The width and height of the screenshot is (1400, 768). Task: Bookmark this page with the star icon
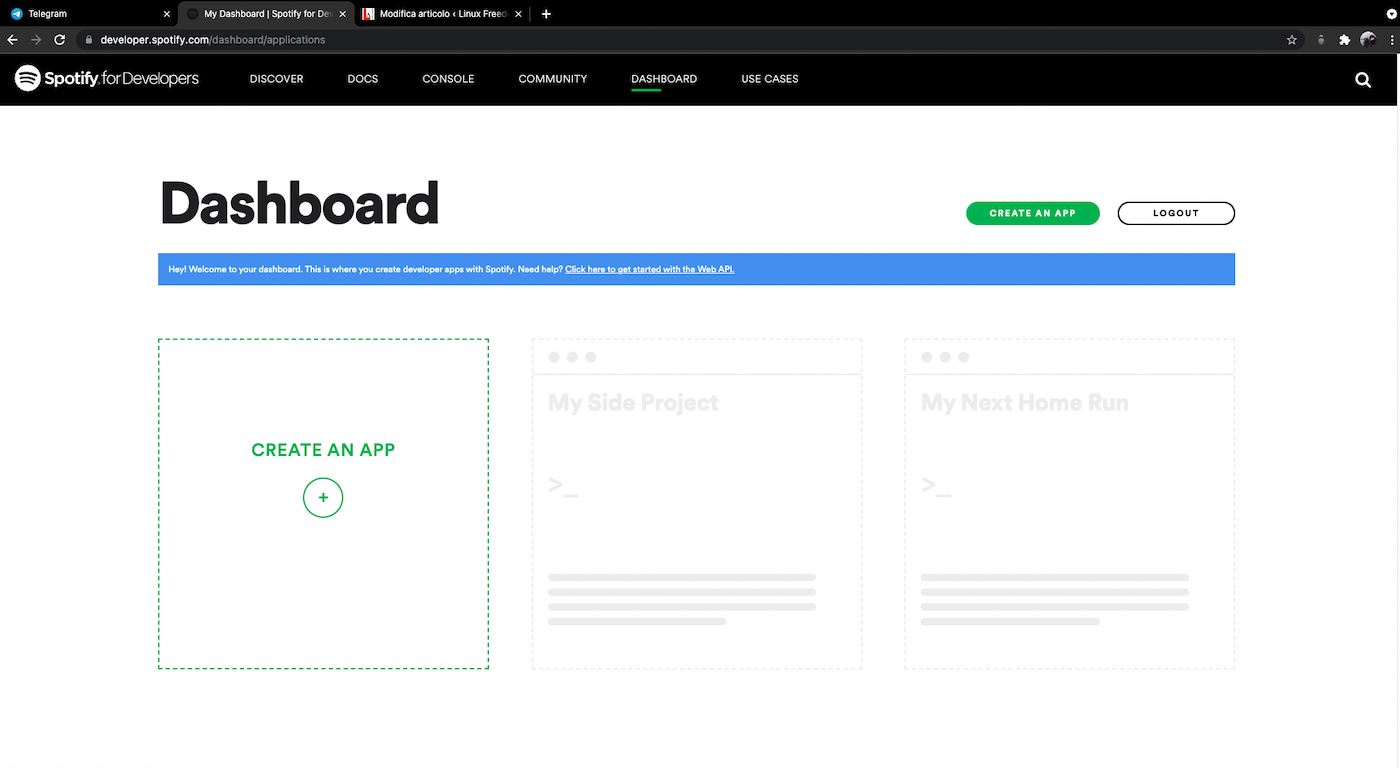tap(1292, 40)
